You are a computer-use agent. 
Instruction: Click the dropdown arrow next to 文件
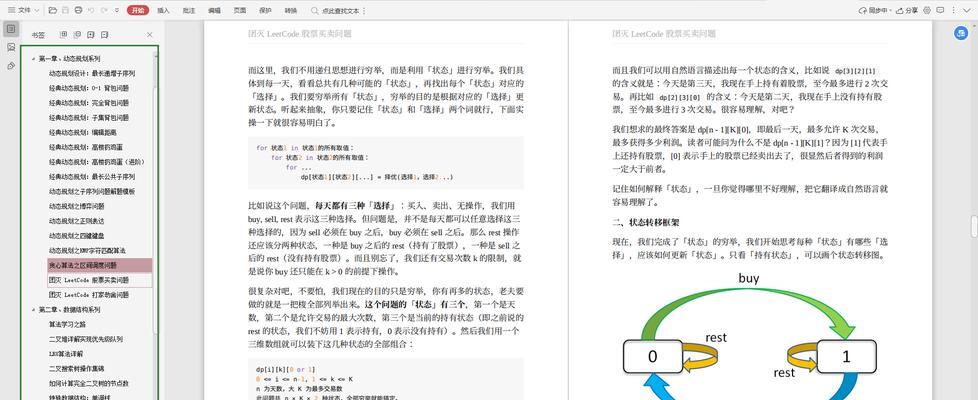tap(37, 11)
